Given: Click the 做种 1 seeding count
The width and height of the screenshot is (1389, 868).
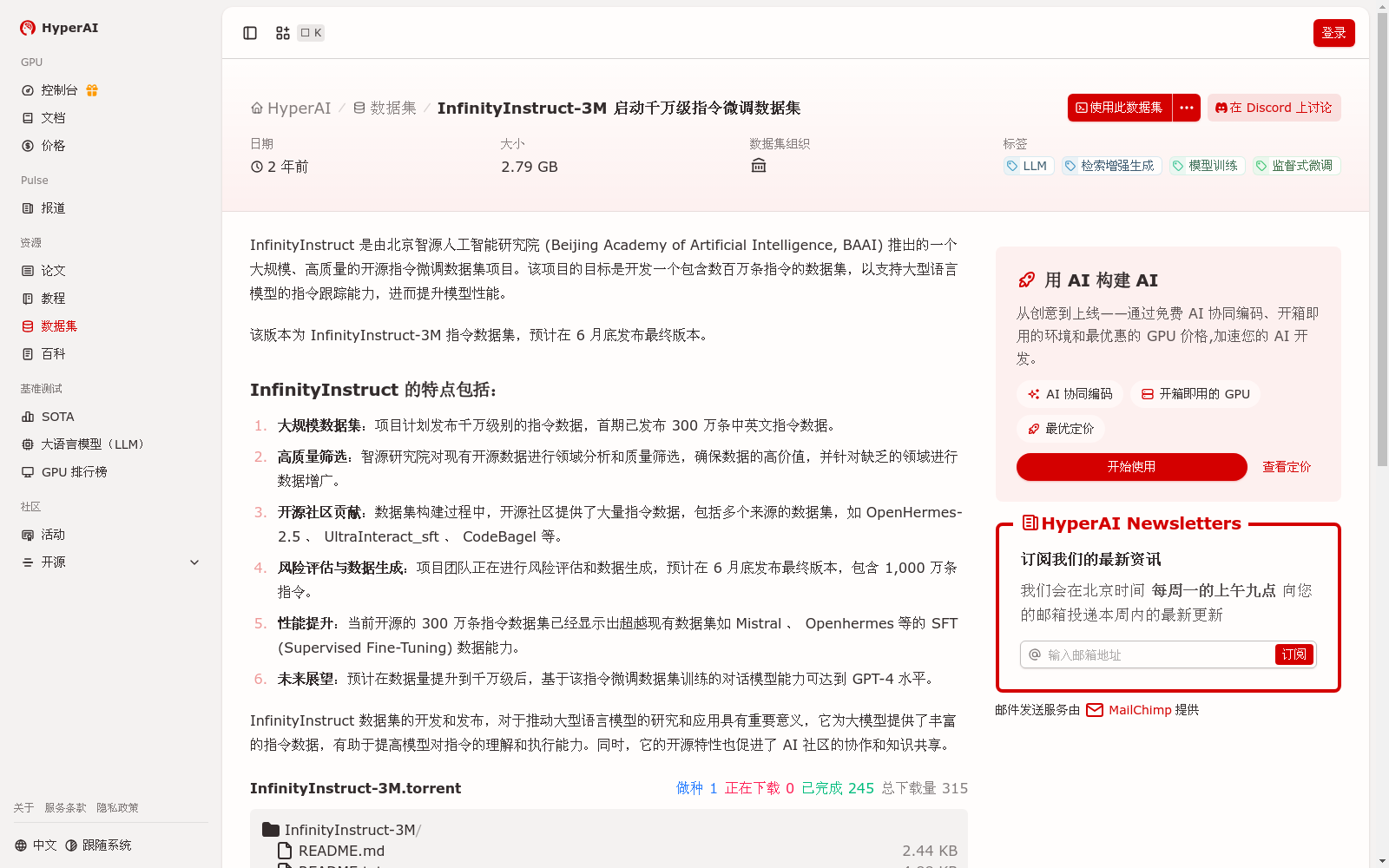Looking at the screenshot, I should pos(696,788).
